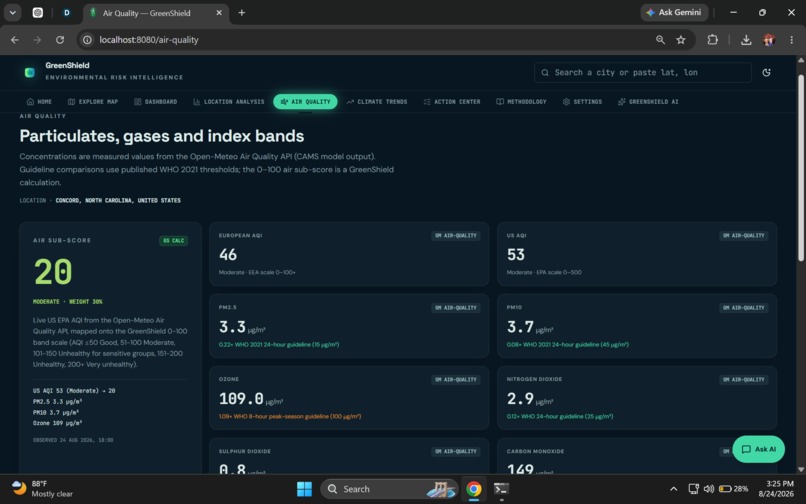The height and width of the screenshot is (504, 806).
Task: Click the volume speaker icon in system tray
Action: click(709, 489)
